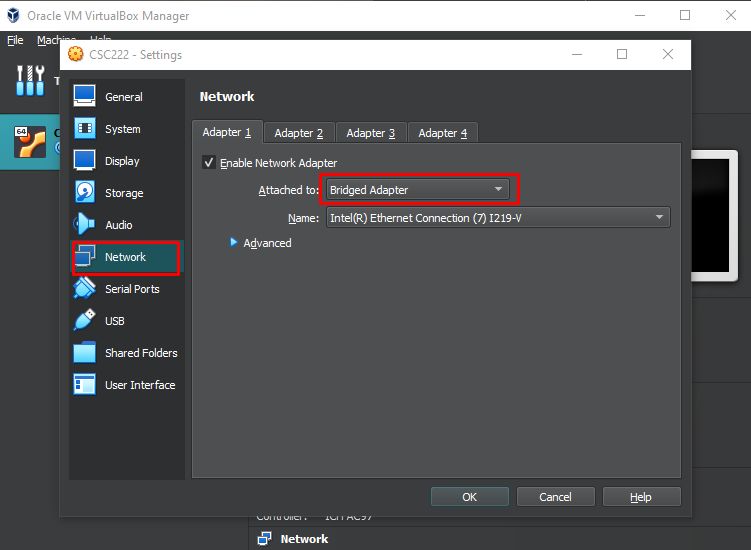The image size is (751, 550).
Task: Select the System chip icon
Action: point(85,129)
